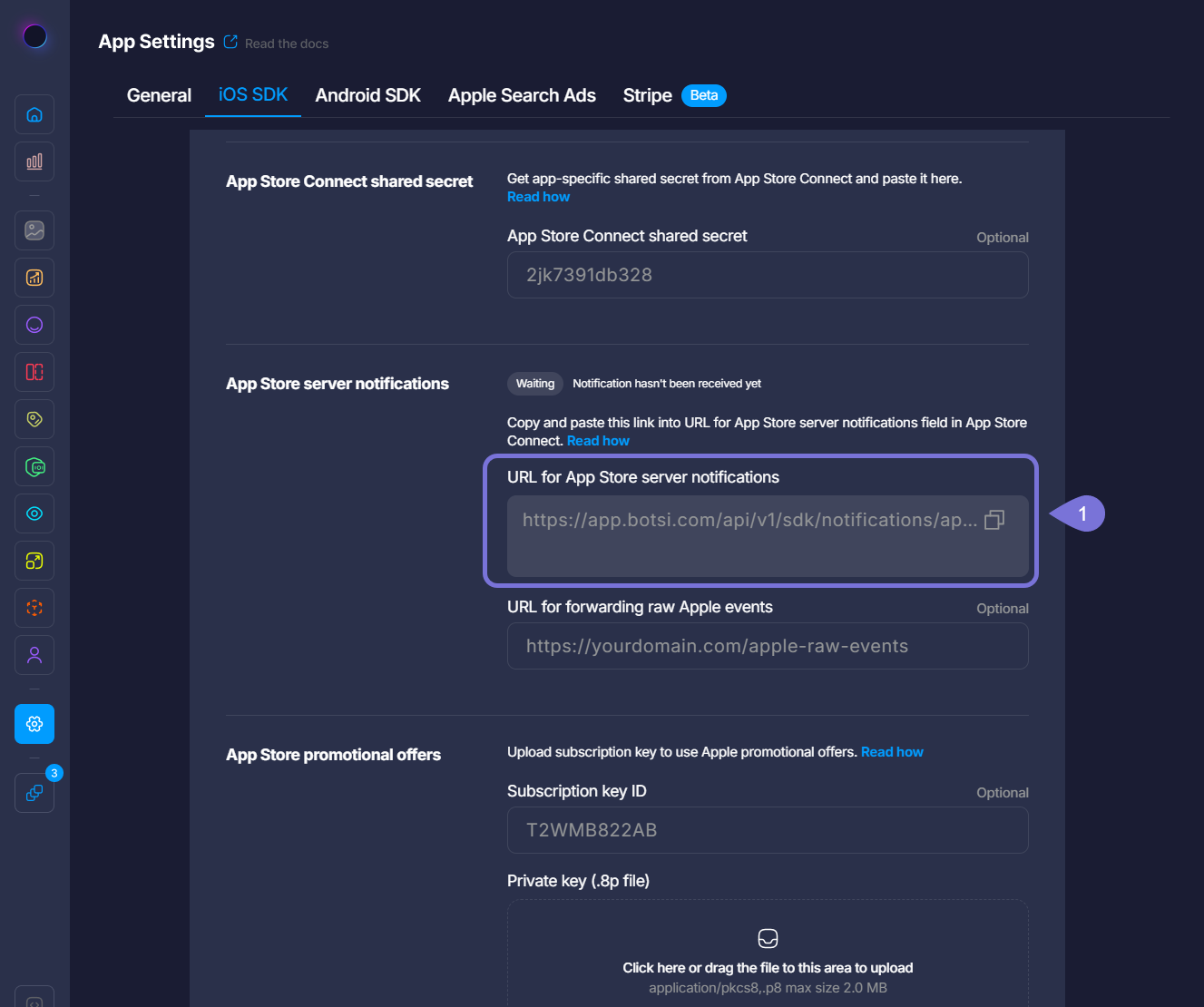
Task: Click Read how under shared secret description
Action: [538, 197]
